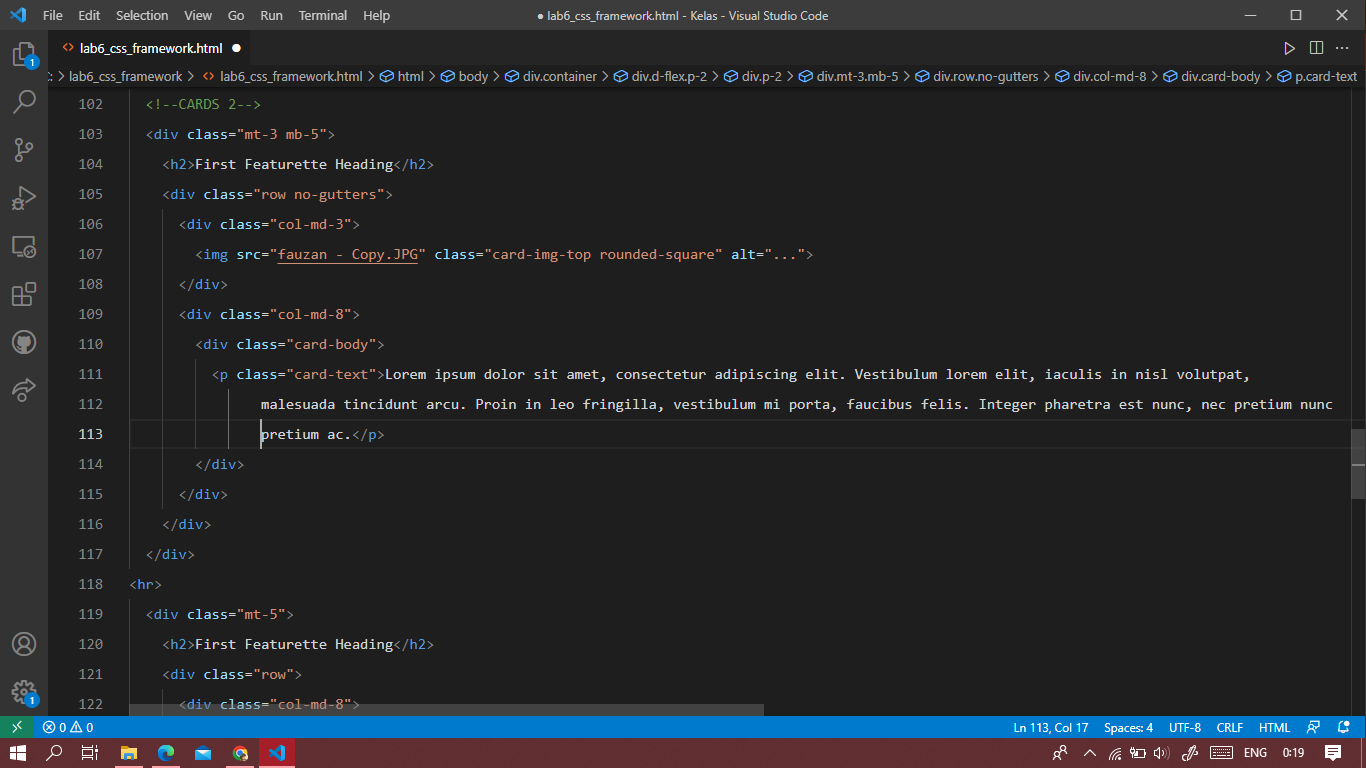Viewport: 1366px width, 768px height.
Task: Open the GitHub view from the activity bar
Action: 25,342
